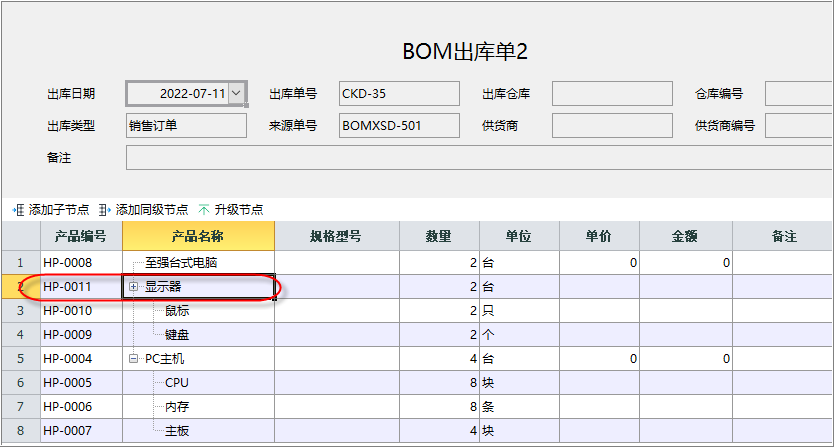Click the 添加同级节点 add sibling node icon

click(x=105, y=210)
